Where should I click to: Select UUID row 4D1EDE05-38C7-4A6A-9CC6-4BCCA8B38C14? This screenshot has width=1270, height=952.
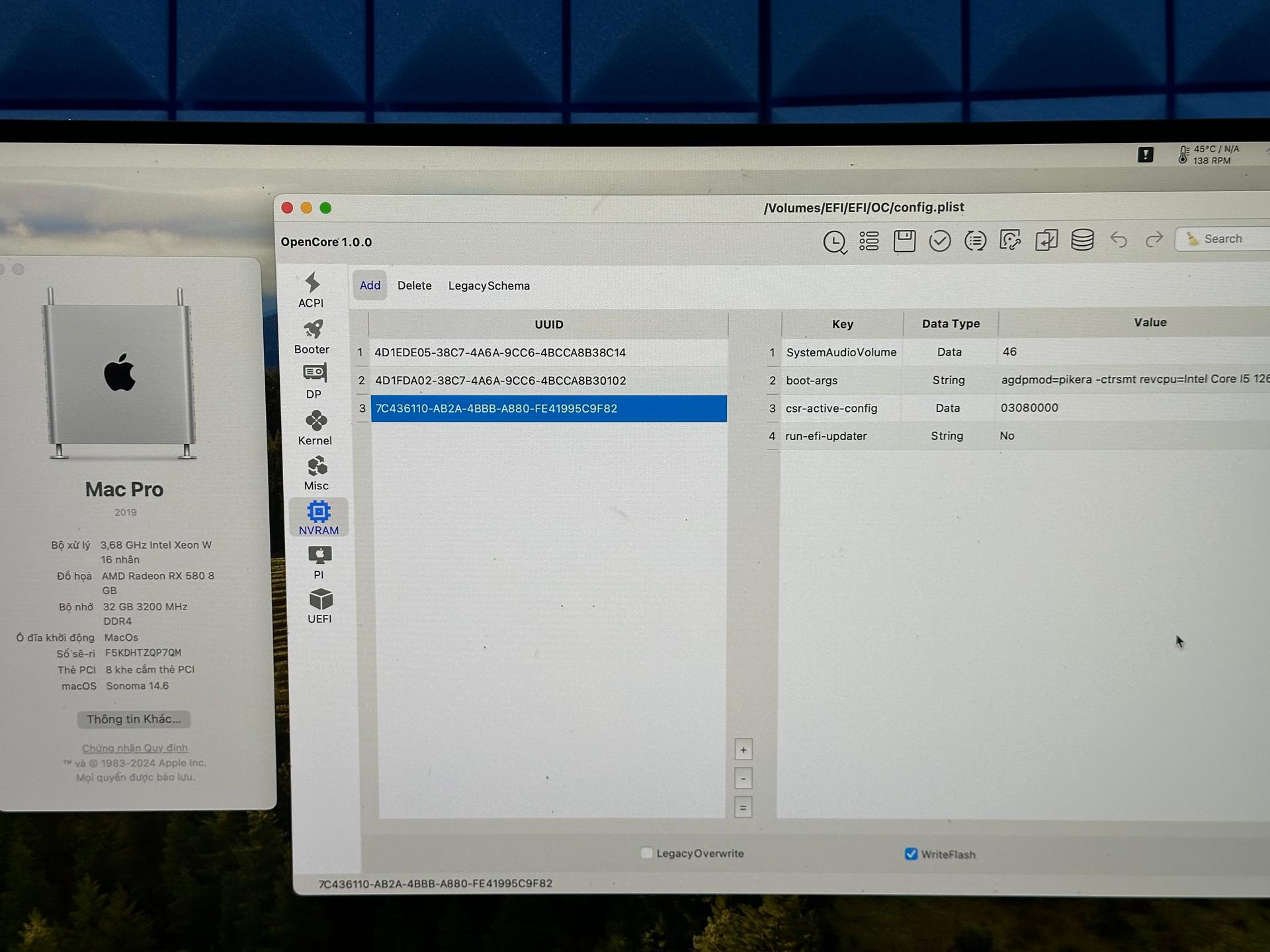(x=548, y=352)
